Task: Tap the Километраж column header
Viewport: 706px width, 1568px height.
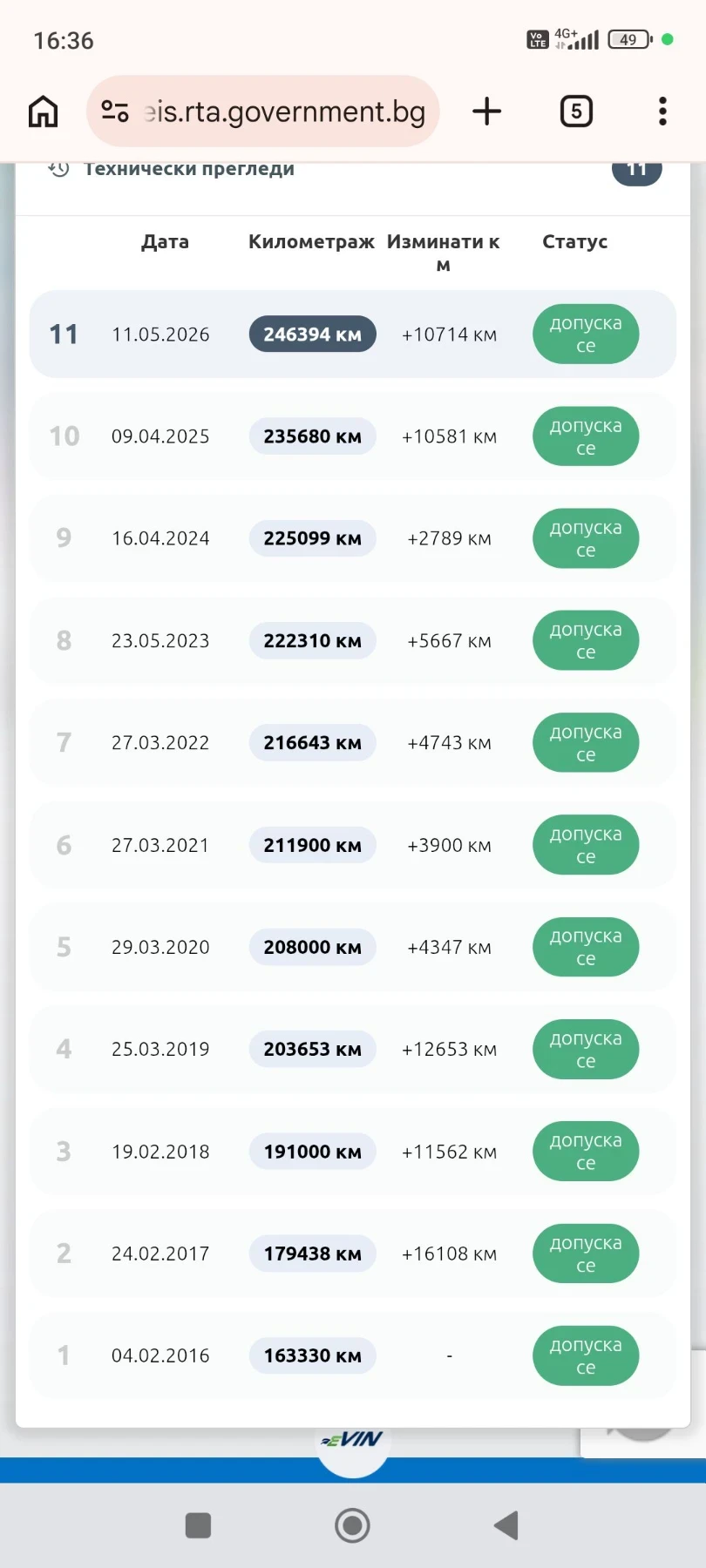Action: click(x=311, y=242)
